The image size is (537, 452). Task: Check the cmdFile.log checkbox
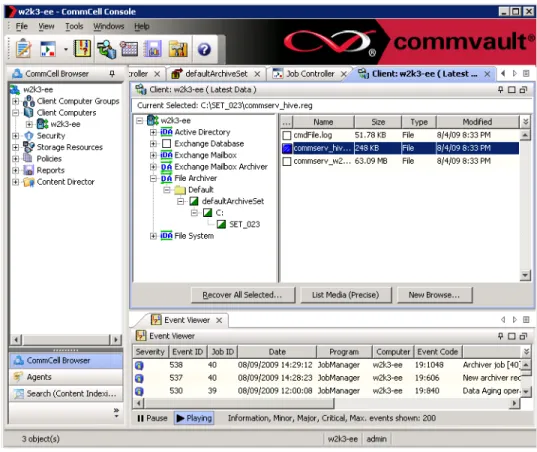pyautogui.click(x=287, y=135)
